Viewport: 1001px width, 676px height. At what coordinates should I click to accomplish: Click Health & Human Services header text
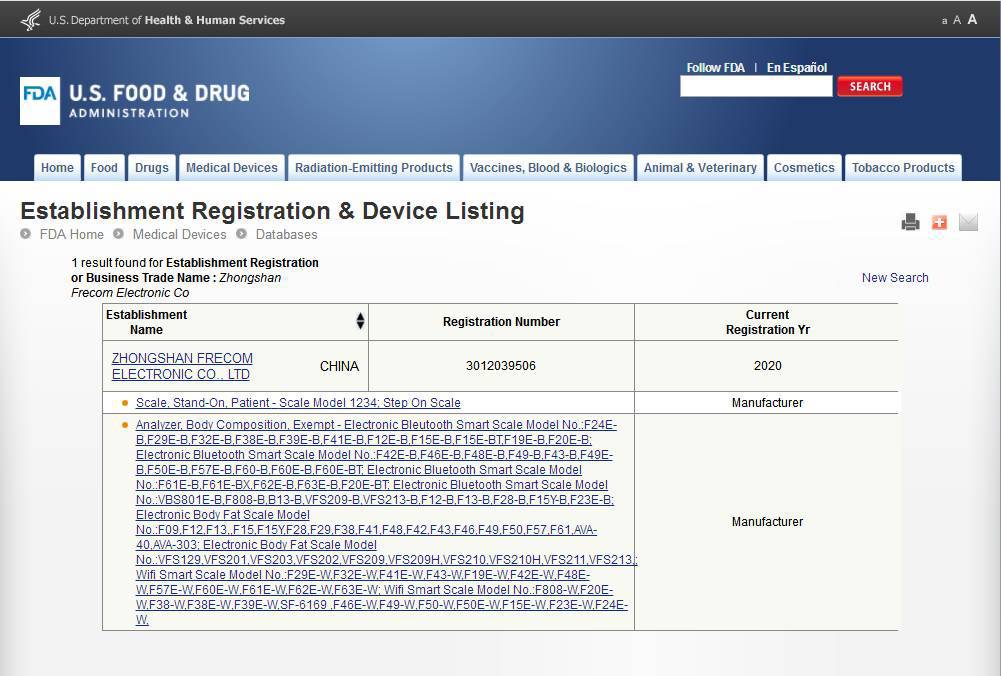pos(214,20)
